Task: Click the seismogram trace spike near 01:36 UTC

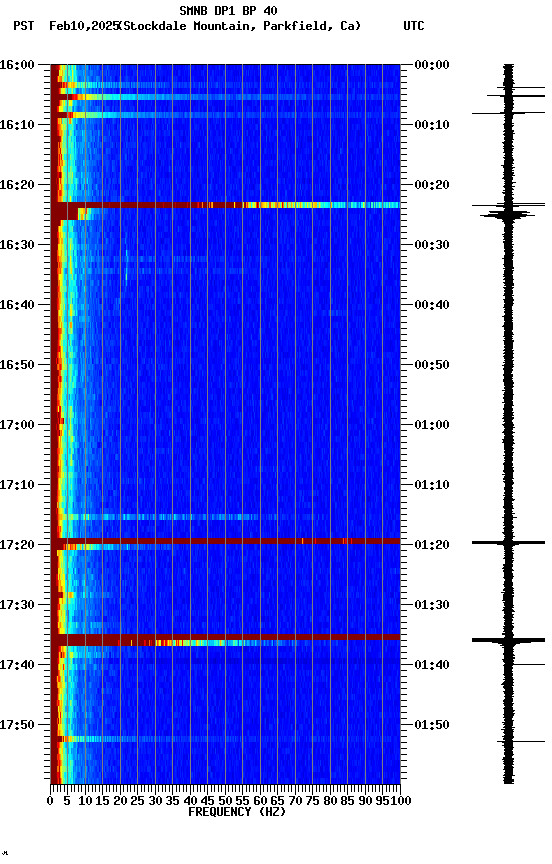Action: click(x=508, y=640)
